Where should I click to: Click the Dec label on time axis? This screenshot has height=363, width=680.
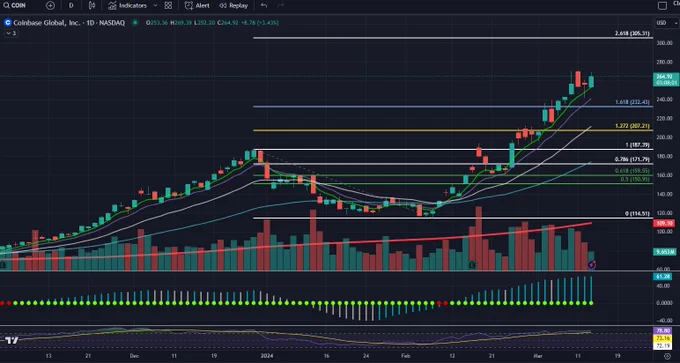click(134, 356)
